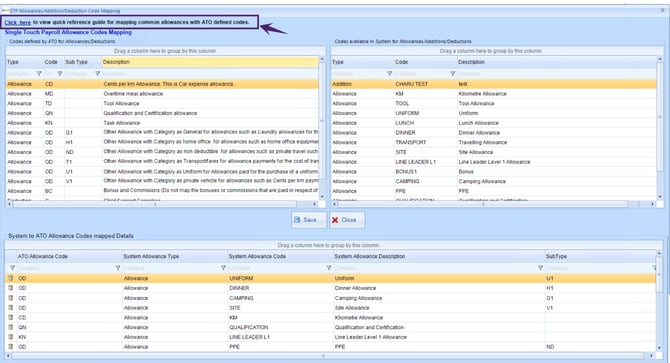Delete the LINE LEADER L1 mapping row
The height and width of the screenshot is (363, 670).
point(11,337)
